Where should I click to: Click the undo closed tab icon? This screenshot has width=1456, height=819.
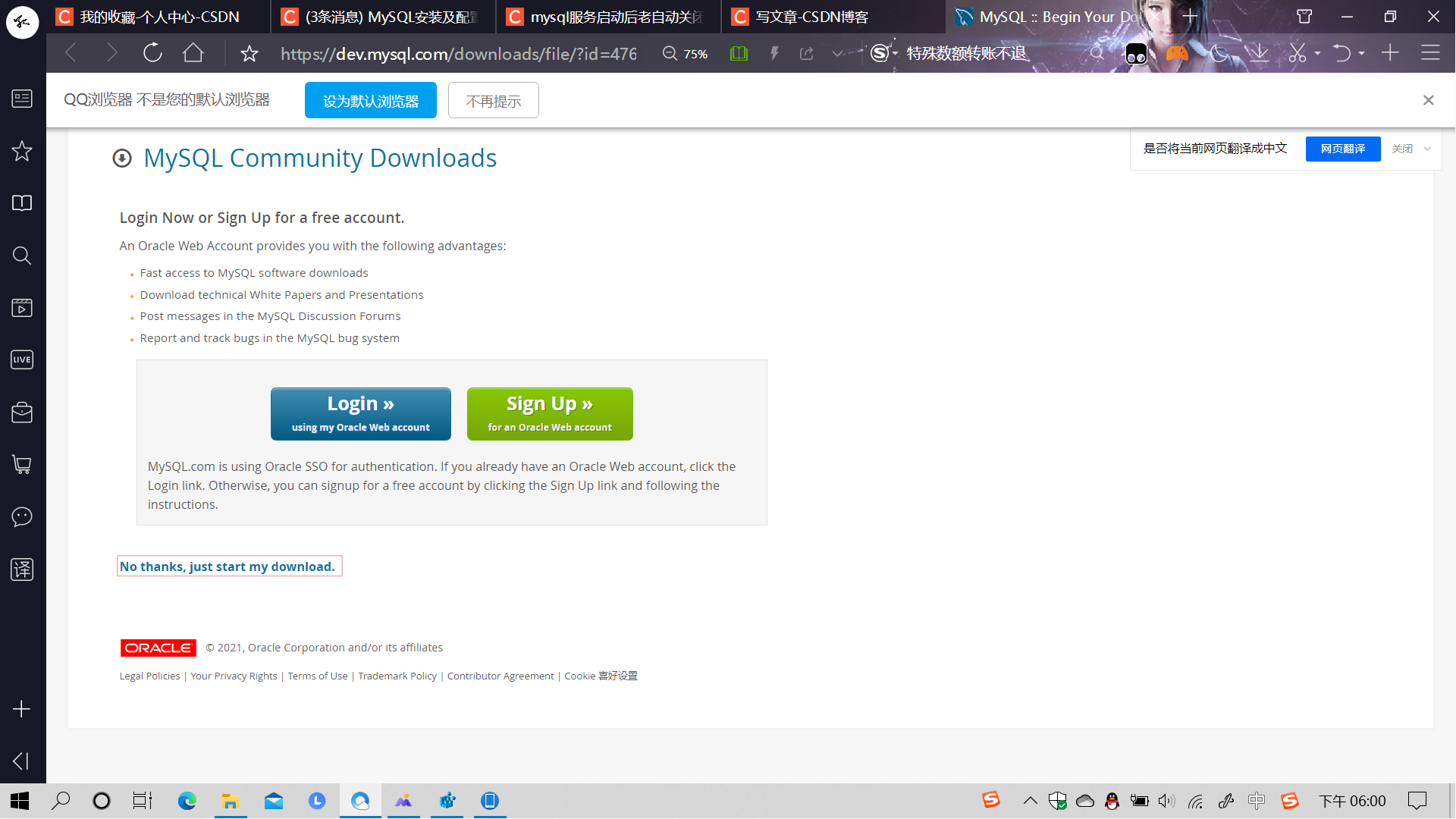pos(1342,53)
